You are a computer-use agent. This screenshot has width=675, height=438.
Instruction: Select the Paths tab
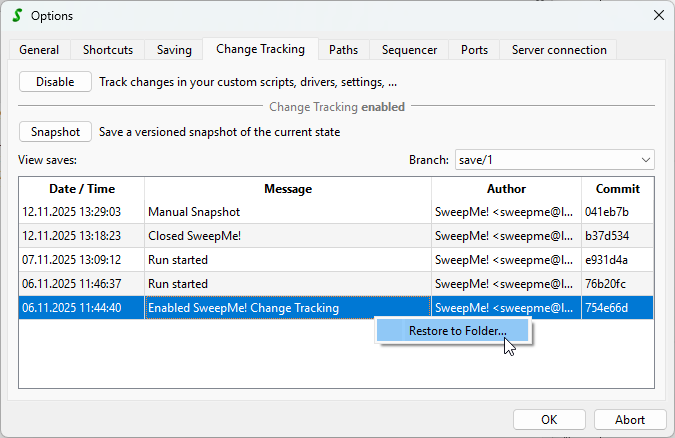343,50
